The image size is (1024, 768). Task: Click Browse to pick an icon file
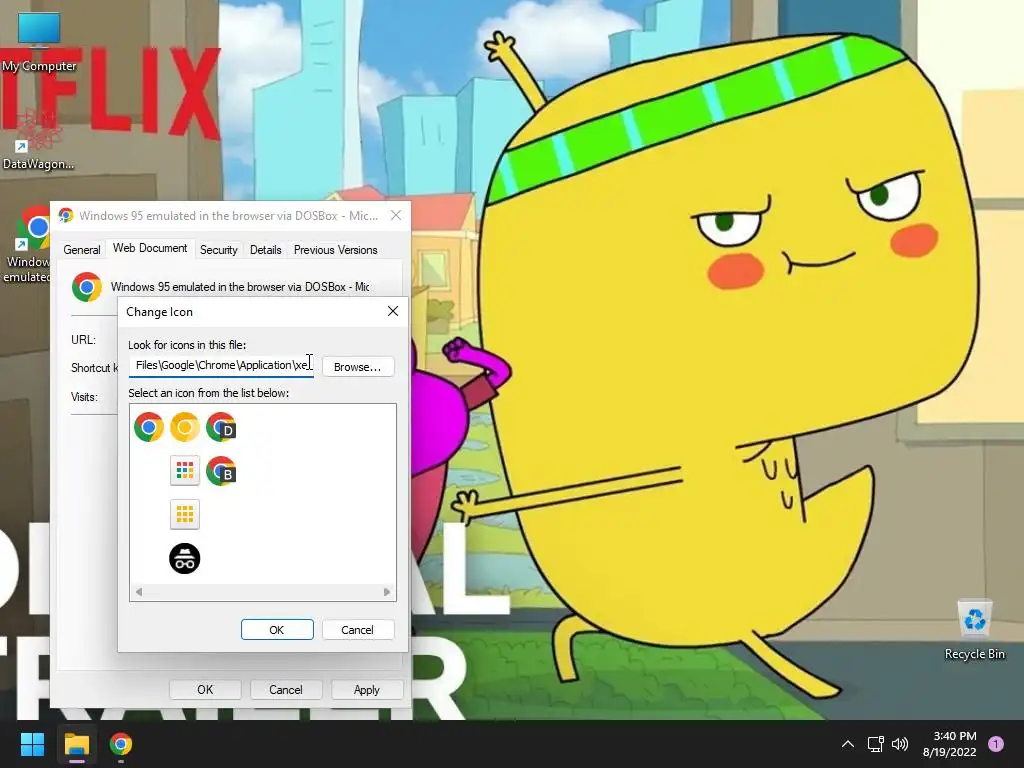(357, 367)
